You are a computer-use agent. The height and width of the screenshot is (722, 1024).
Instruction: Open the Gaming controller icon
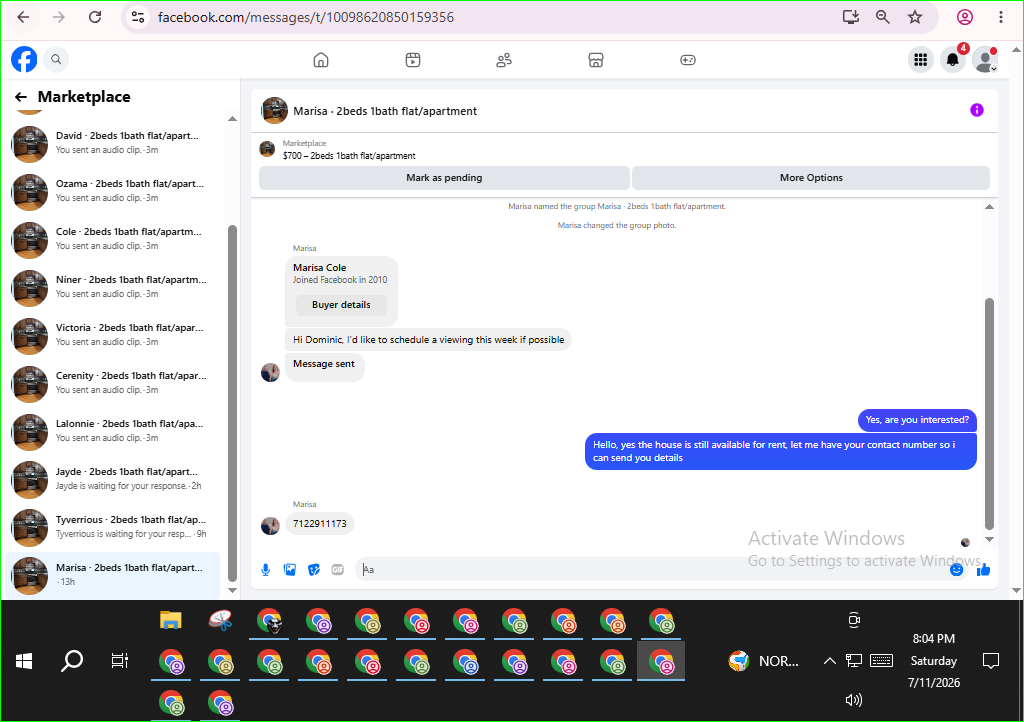pos(688,60)
